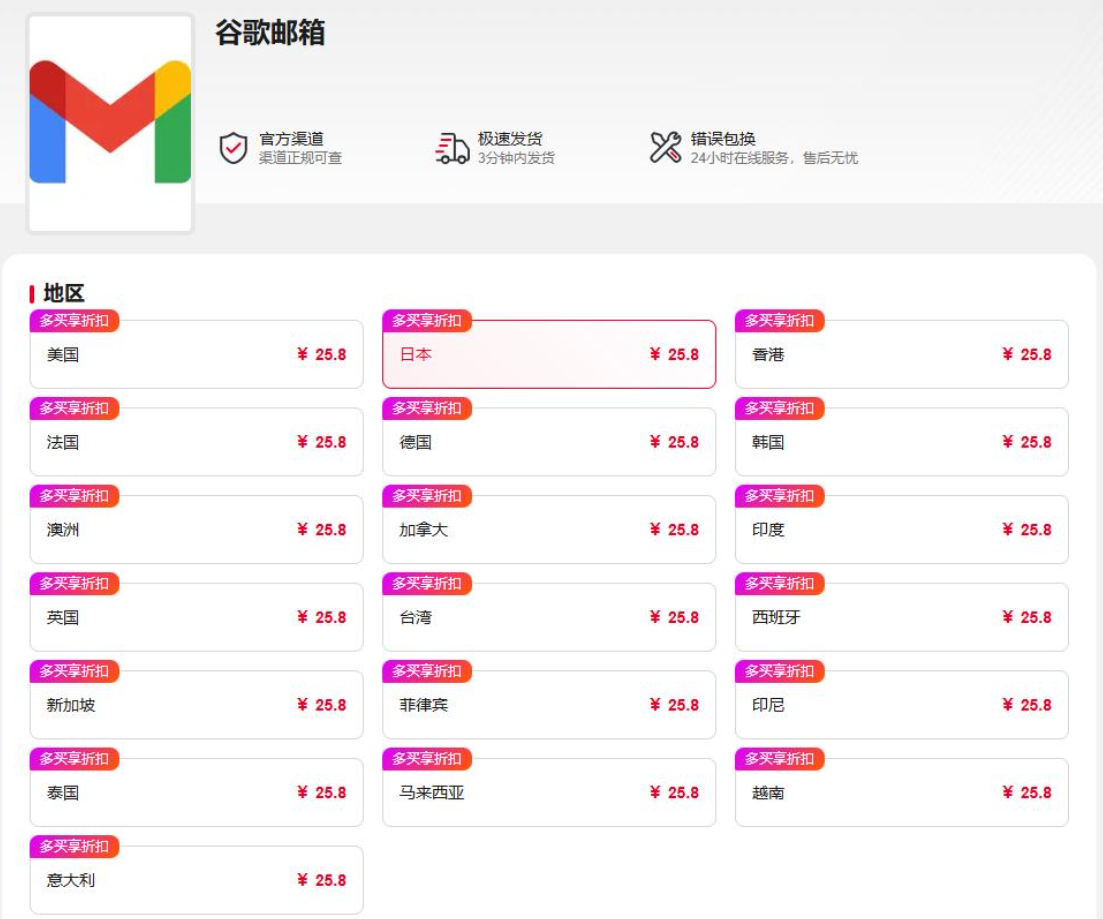1103x919 pixels.
Task: Choose 新加坡 region card
Action: (x=196, y=704)
